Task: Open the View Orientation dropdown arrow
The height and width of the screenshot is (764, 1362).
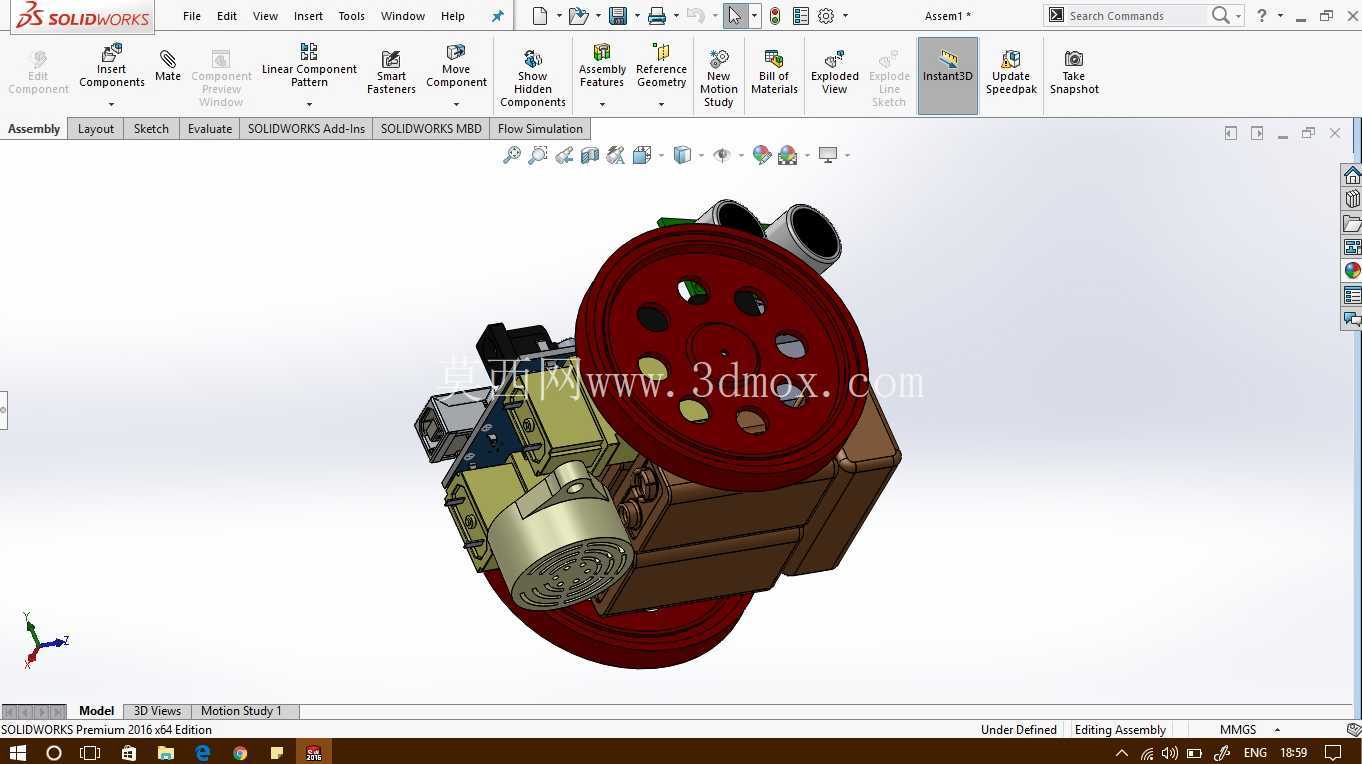Action: point(661,155)
